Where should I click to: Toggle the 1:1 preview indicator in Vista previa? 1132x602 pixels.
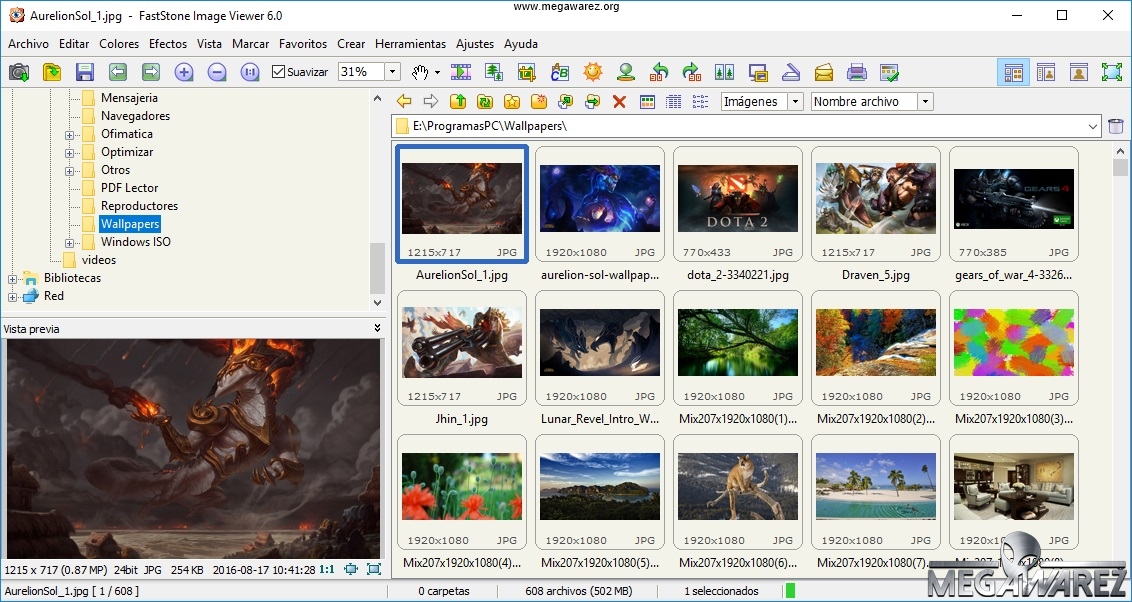click(x=326, y=570)
